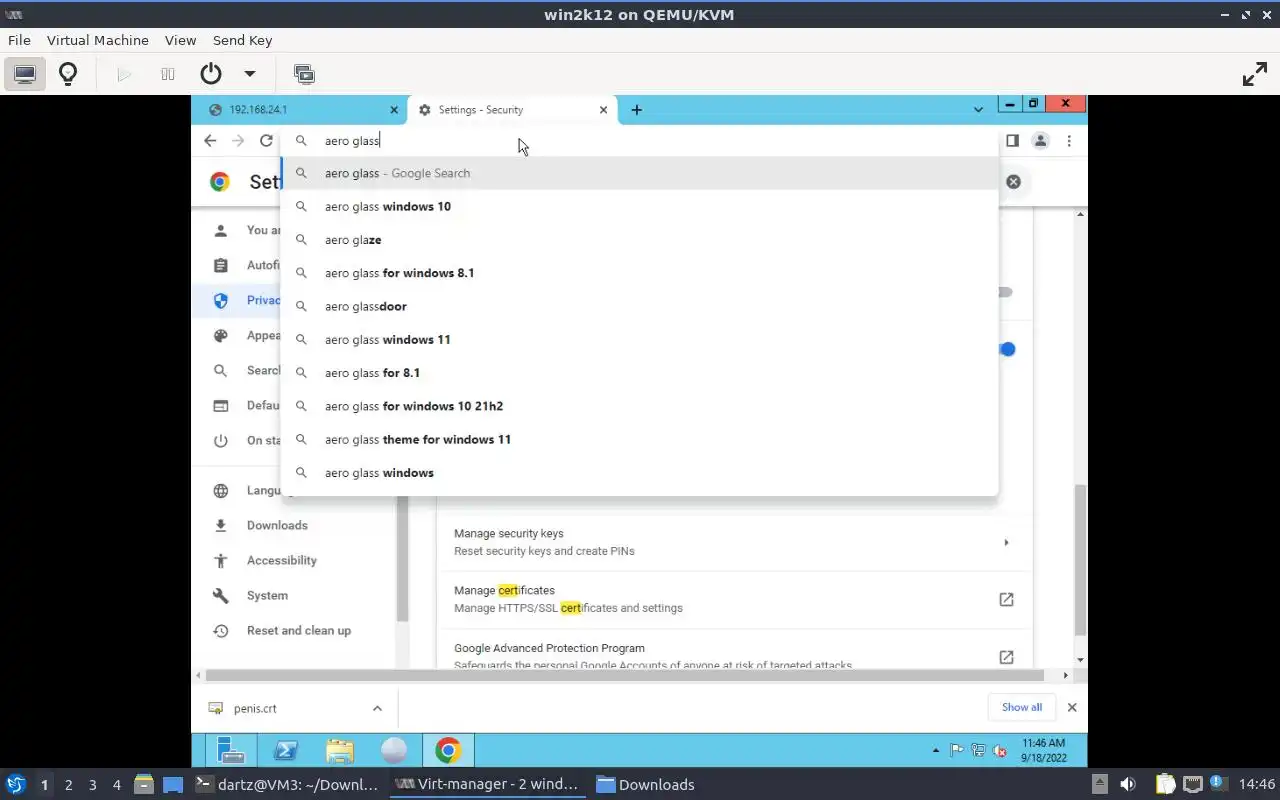Toggle the blue enabled switch in settings

(1007, 349)
